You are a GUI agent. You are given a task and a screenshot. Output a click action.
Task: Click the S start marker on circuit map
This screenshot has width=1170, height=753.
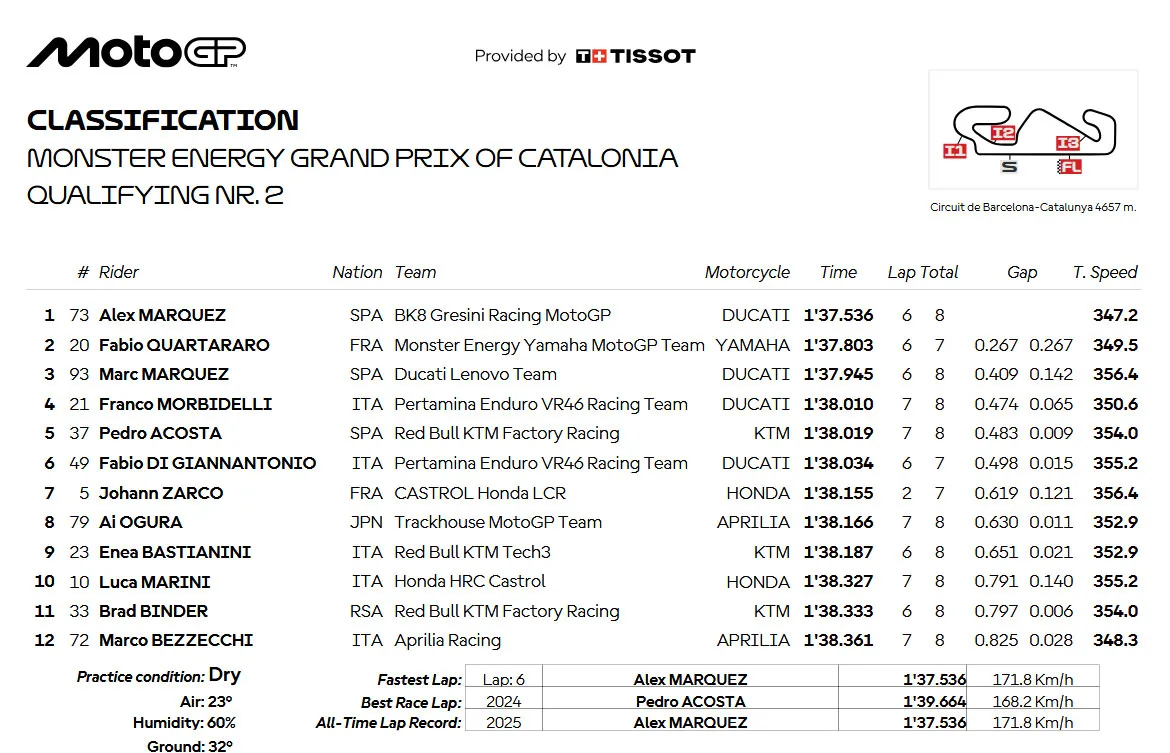[x=1009, y=166]
